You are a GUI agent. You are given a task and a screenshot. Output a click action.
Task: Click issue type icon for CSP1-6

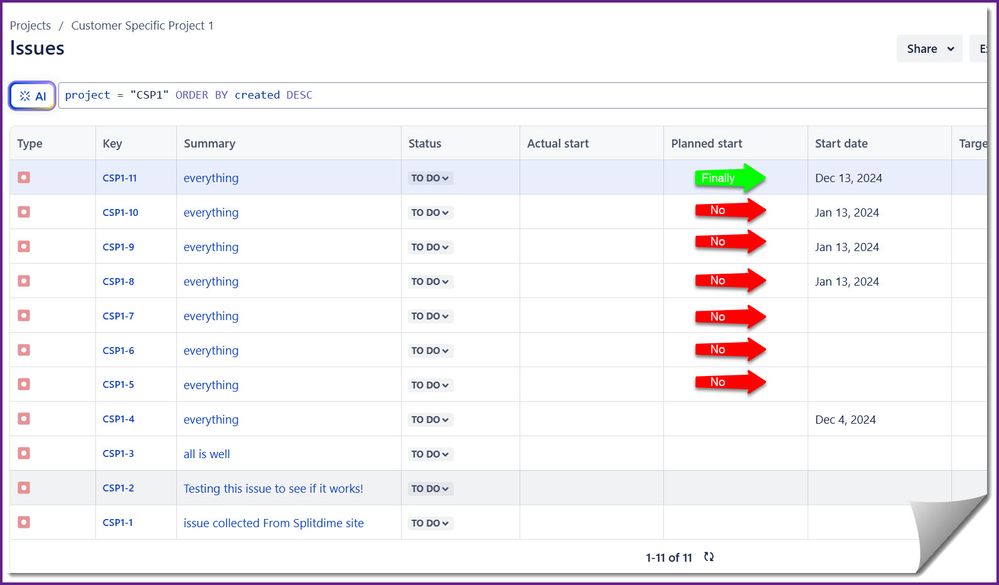24,350
